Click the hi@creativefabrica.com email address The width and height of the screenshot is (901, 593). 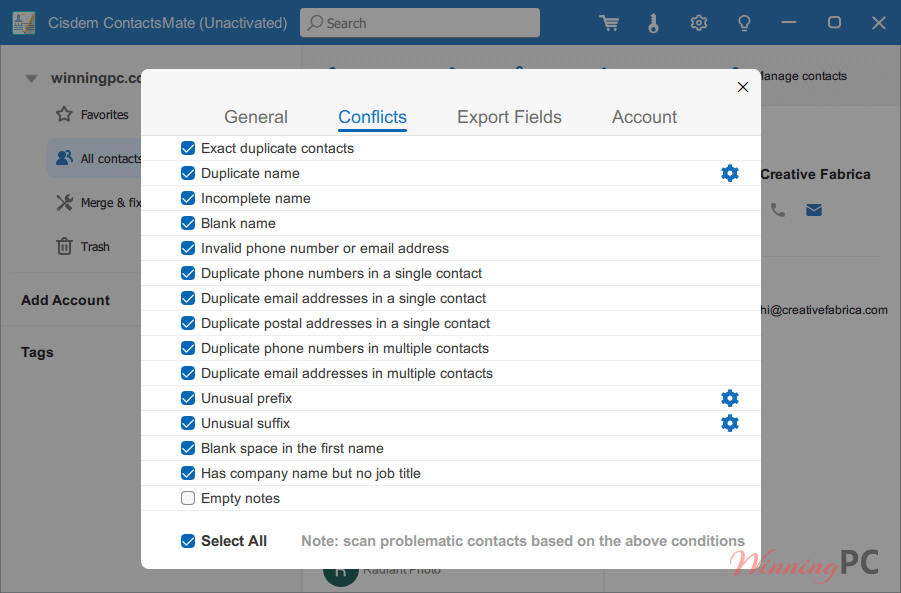824,310
